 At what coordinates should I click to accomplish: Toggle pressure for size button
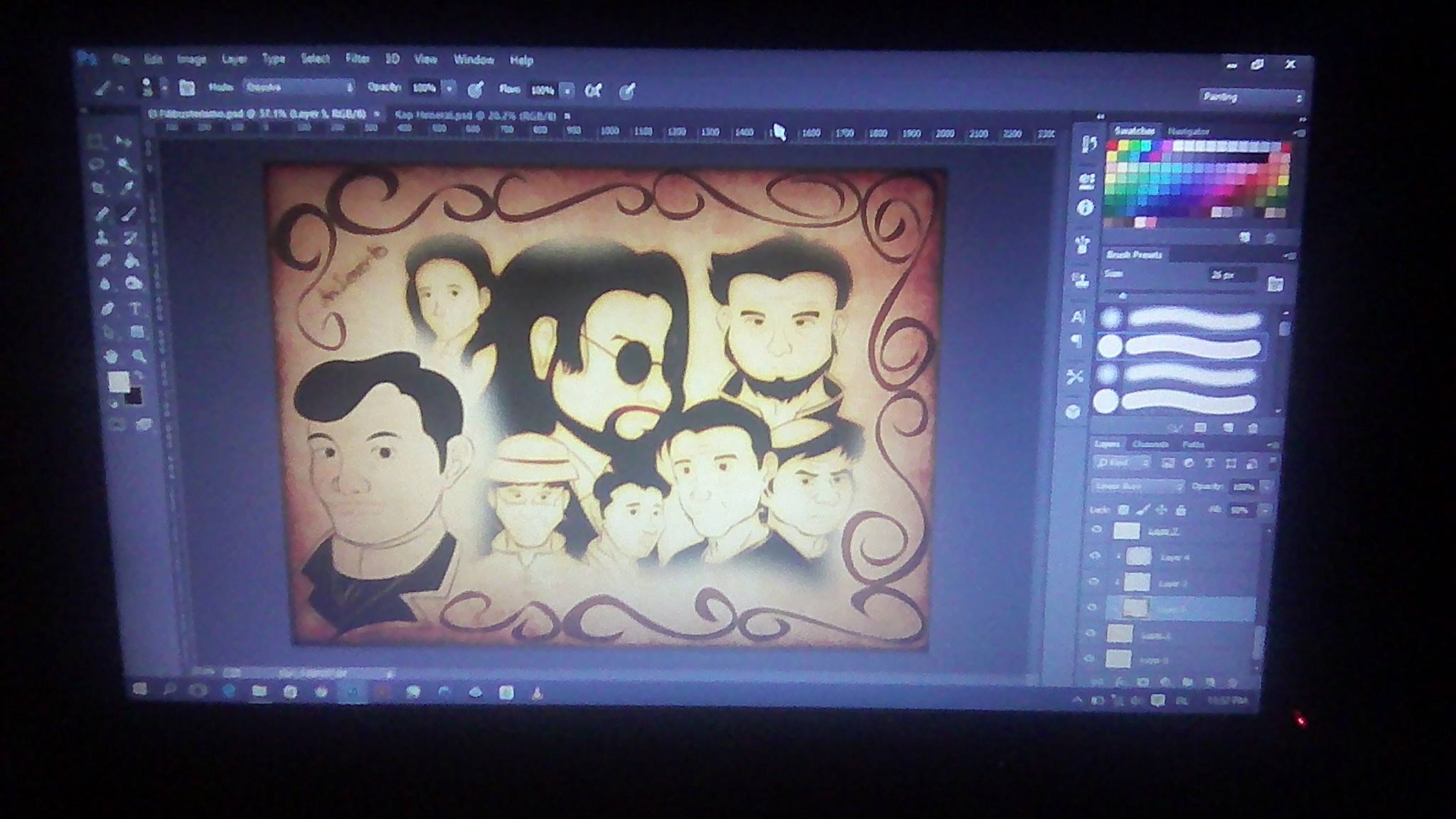[626, 91]
